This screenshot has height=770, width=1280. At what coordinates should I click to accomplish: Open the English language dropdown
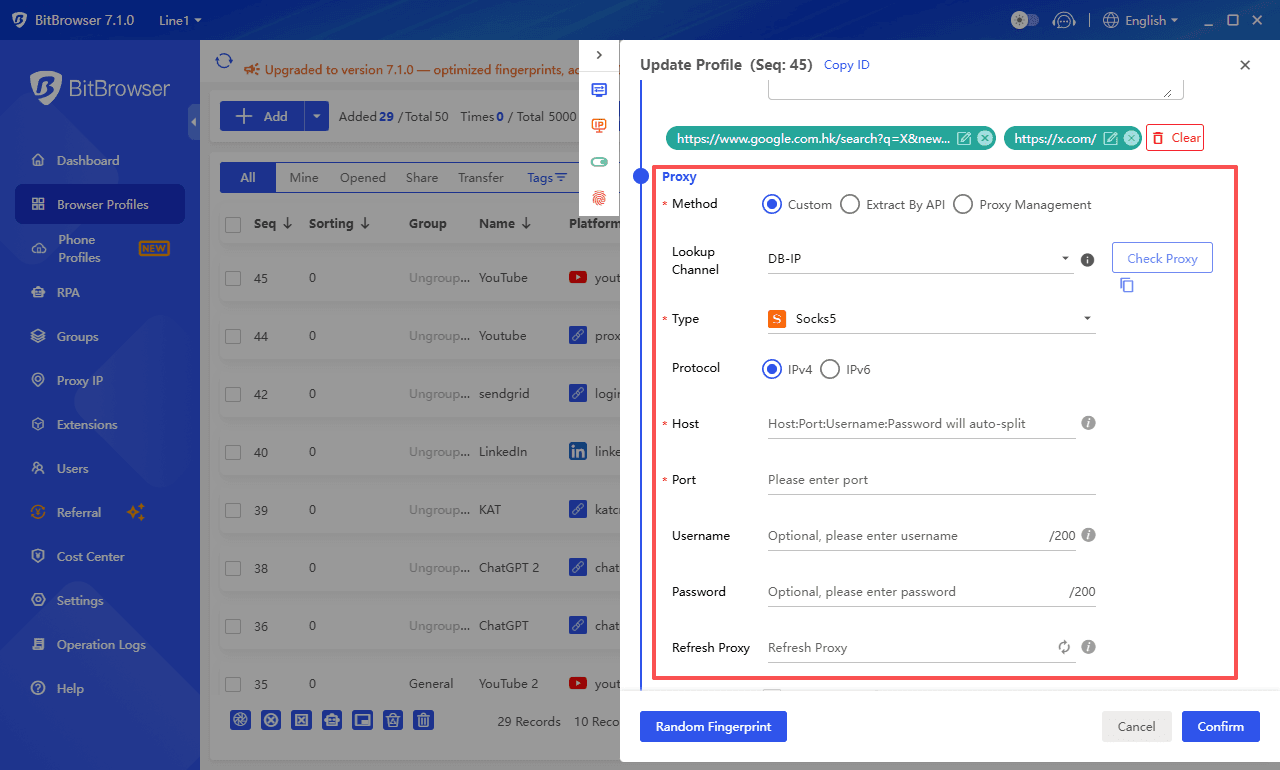(1140, 20)
